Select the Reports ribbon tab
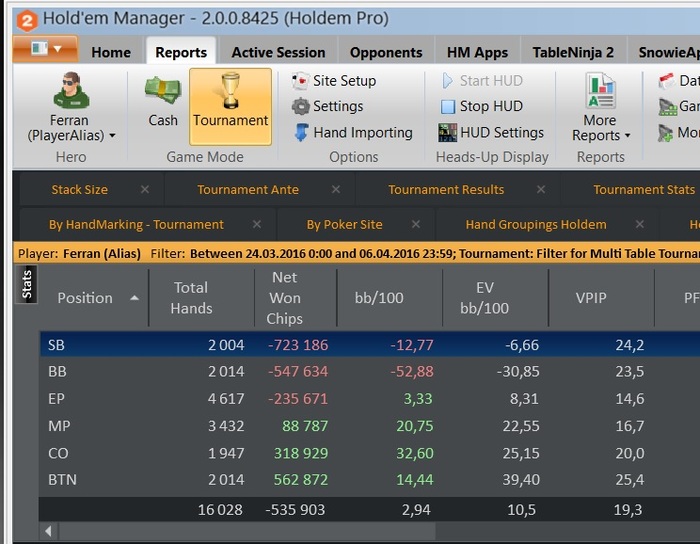Viewport: 700px width, 544px height. [181, 53]
